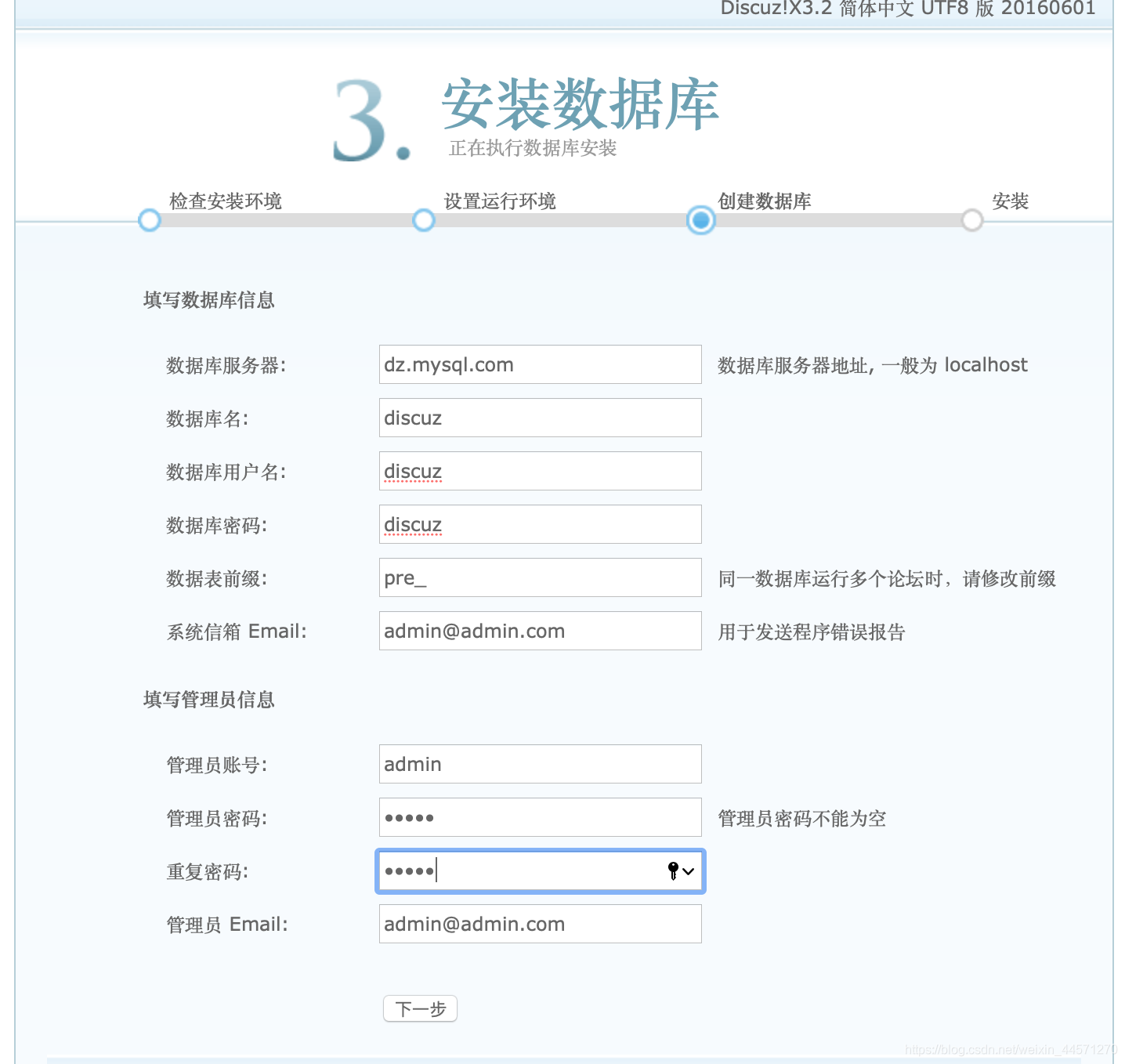Click the 管理员密码 label

(x=217, y=819)
